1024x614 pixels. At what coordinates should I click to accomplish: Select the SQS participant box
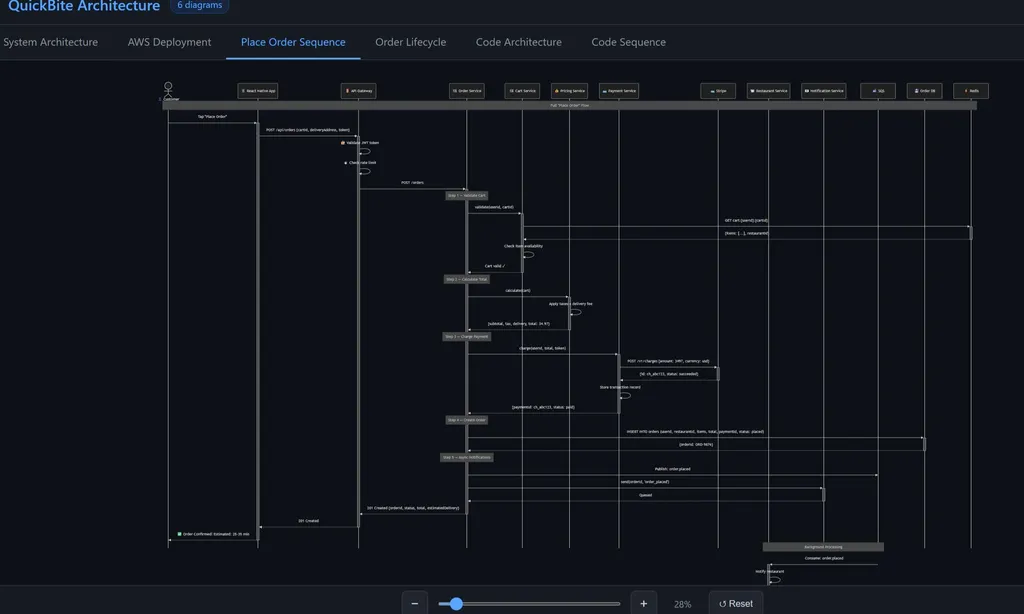(878, 91)
